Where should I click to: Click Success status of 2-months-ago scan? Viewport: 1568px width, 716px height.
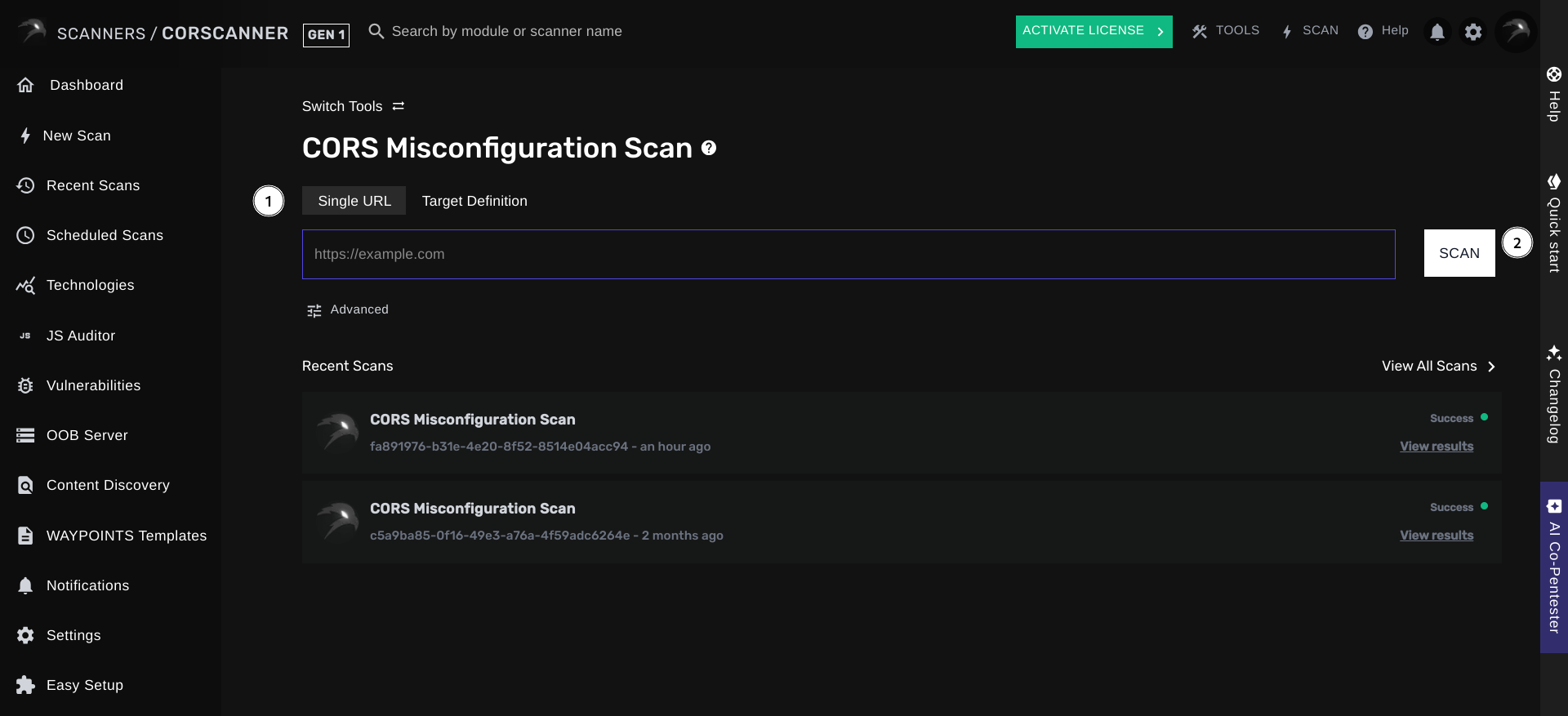(1451, 507)
